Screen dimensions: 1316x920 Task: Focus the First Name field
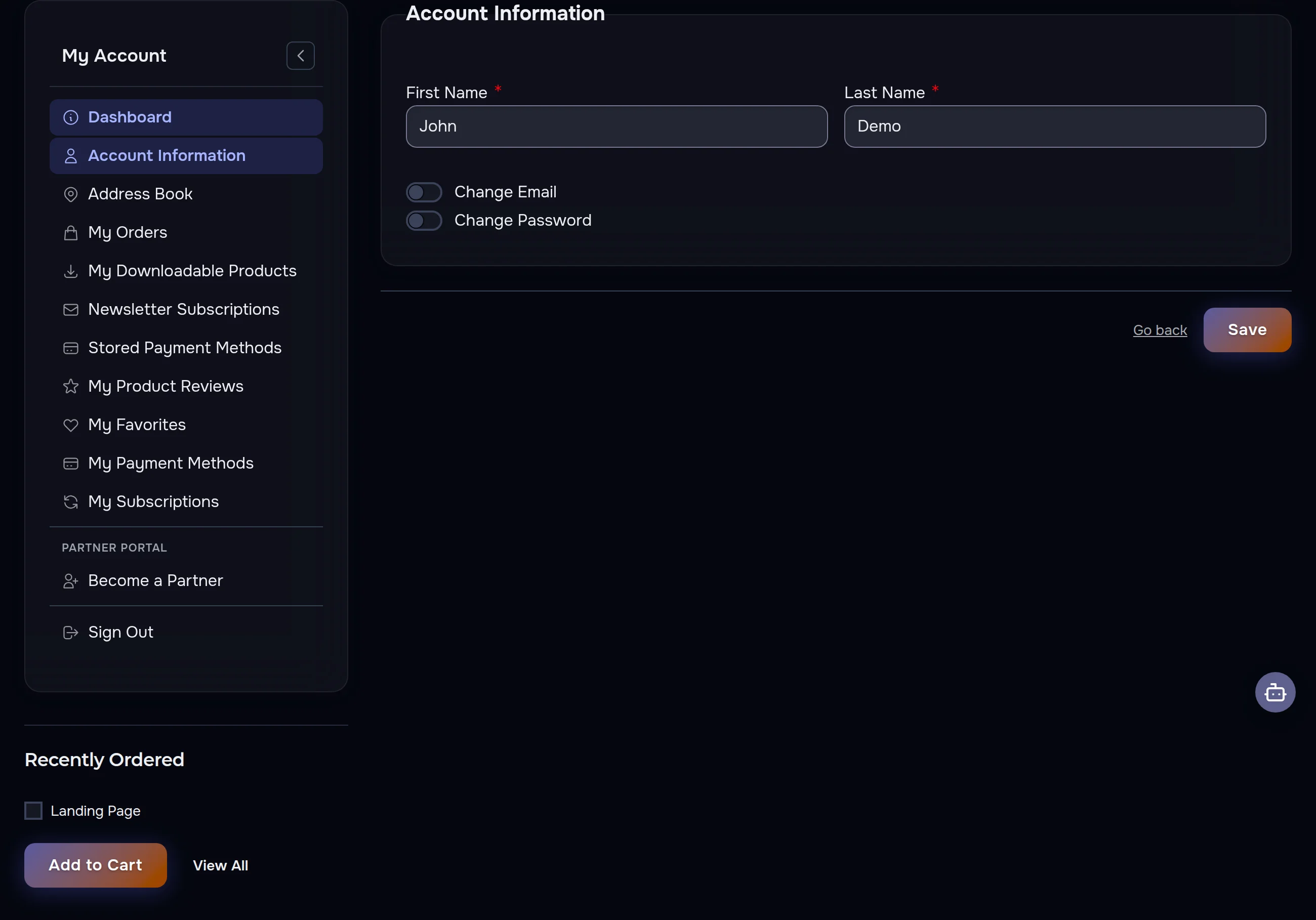pos(616,126)
